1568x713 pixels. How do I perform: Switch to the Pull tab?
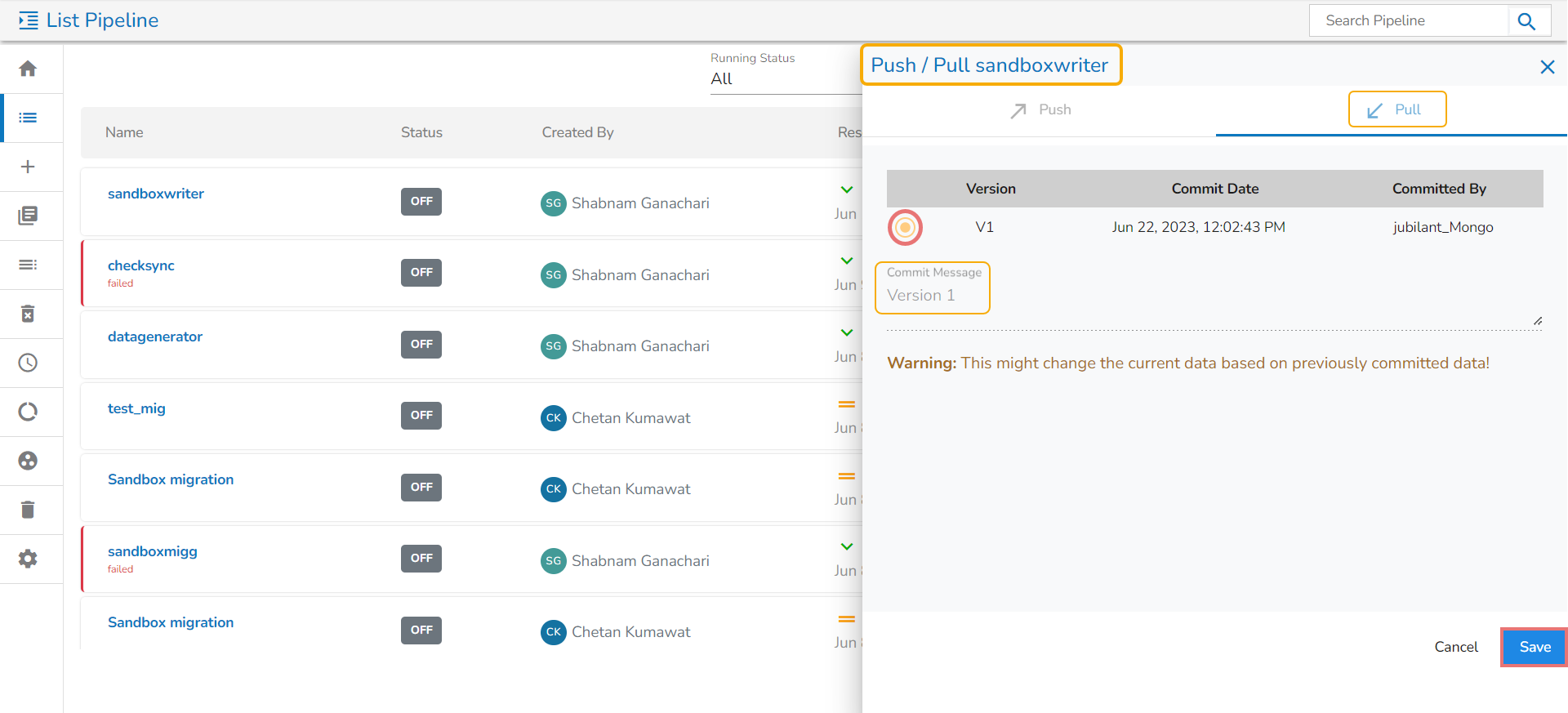tap(1396, 110)
